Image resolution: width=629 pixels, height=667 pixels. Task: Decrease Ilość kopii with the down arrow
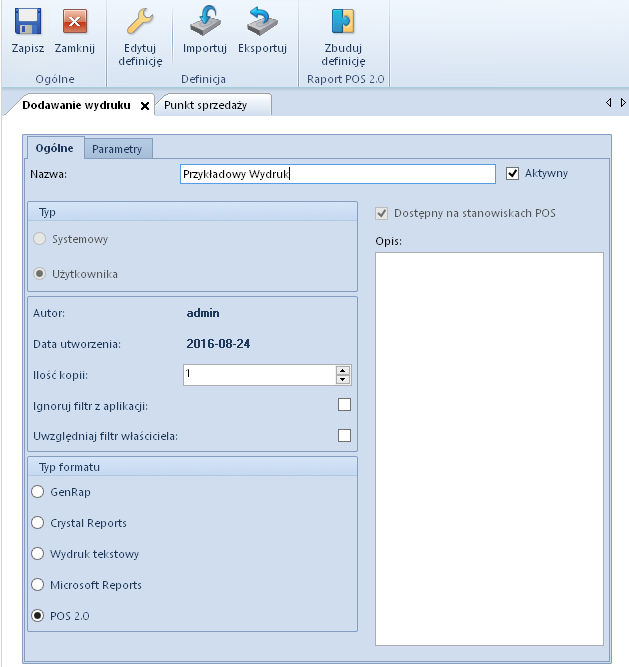(x=343, y=379)
